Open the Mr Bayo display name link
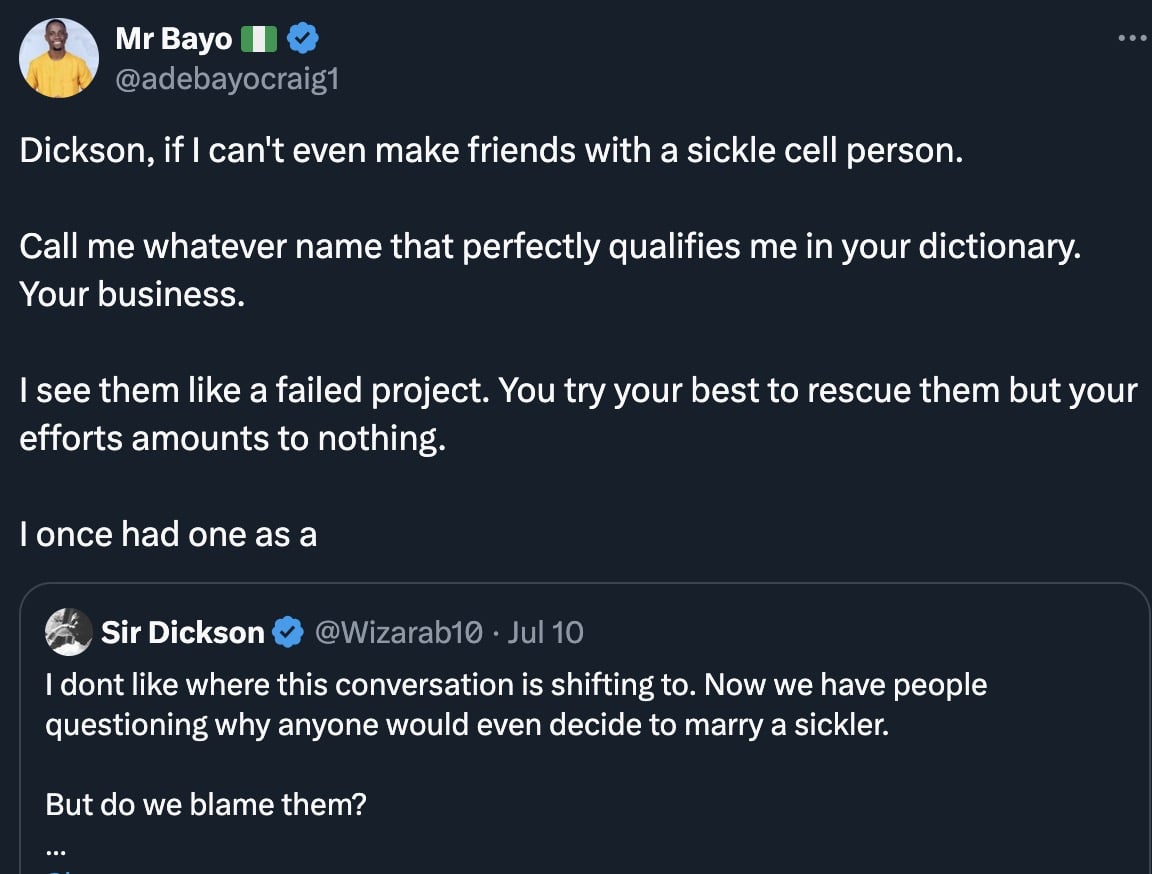This screenshot has width=1152, height=874. pyautogui.click(x=174, y=40)
